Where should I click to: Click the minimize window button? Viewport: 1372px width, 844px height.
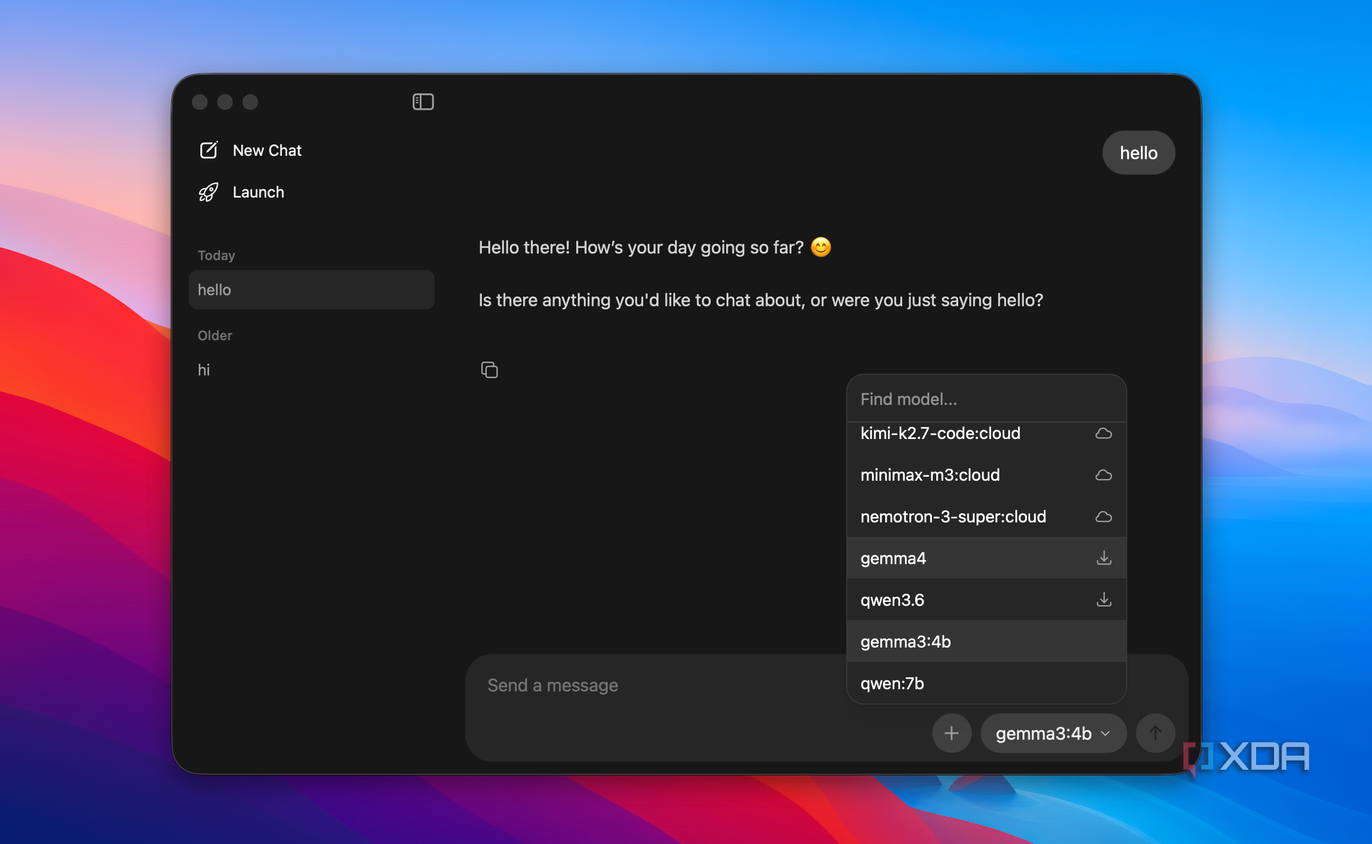point(225,102)
